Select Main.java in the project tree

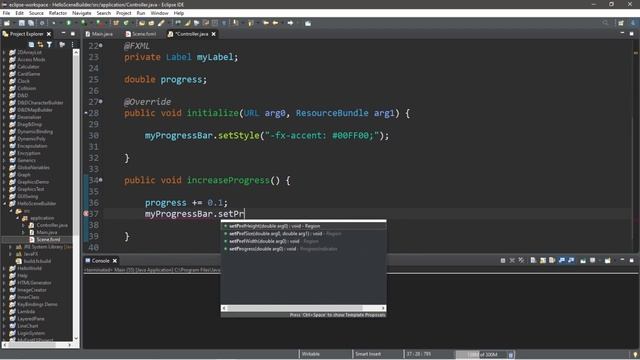click(x=47, y=232)
